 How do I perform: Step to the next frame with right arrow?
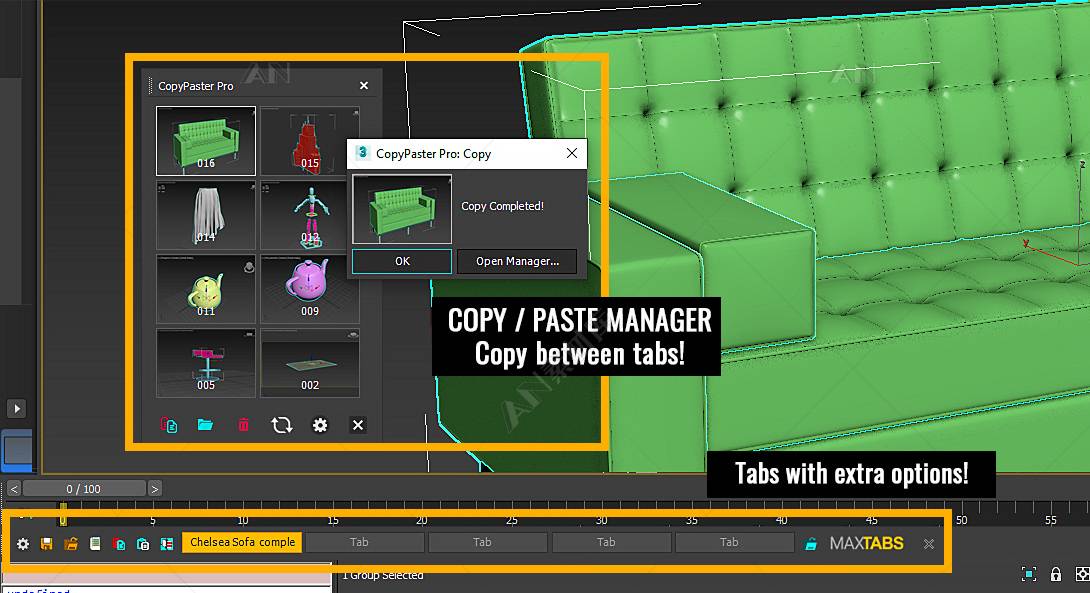tap(155, 489)
